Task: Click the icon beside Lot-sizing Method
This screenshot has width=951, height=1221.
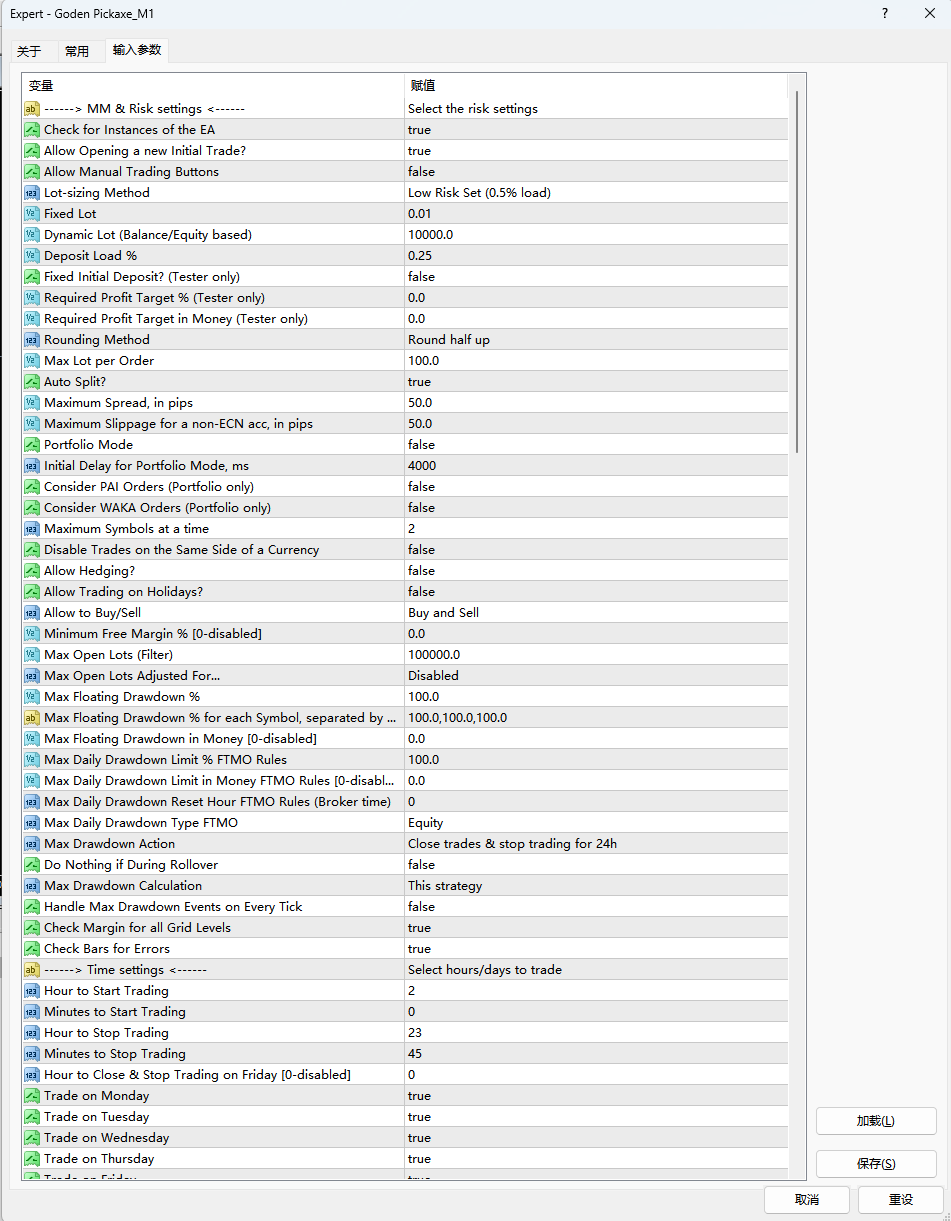Action: [x=32, y=193]
